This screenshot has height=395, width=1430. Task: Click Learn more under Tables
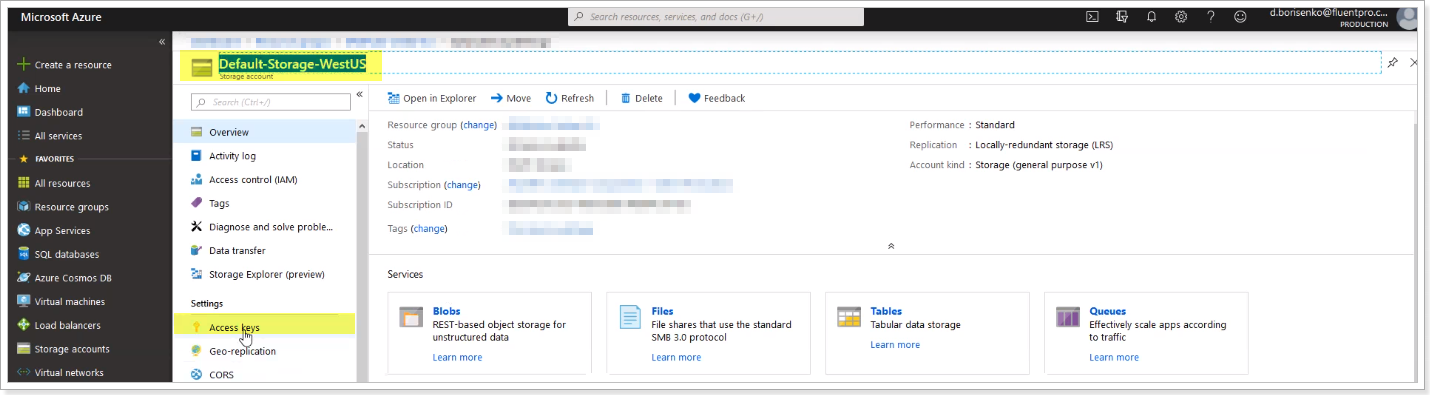coord(895,345)
